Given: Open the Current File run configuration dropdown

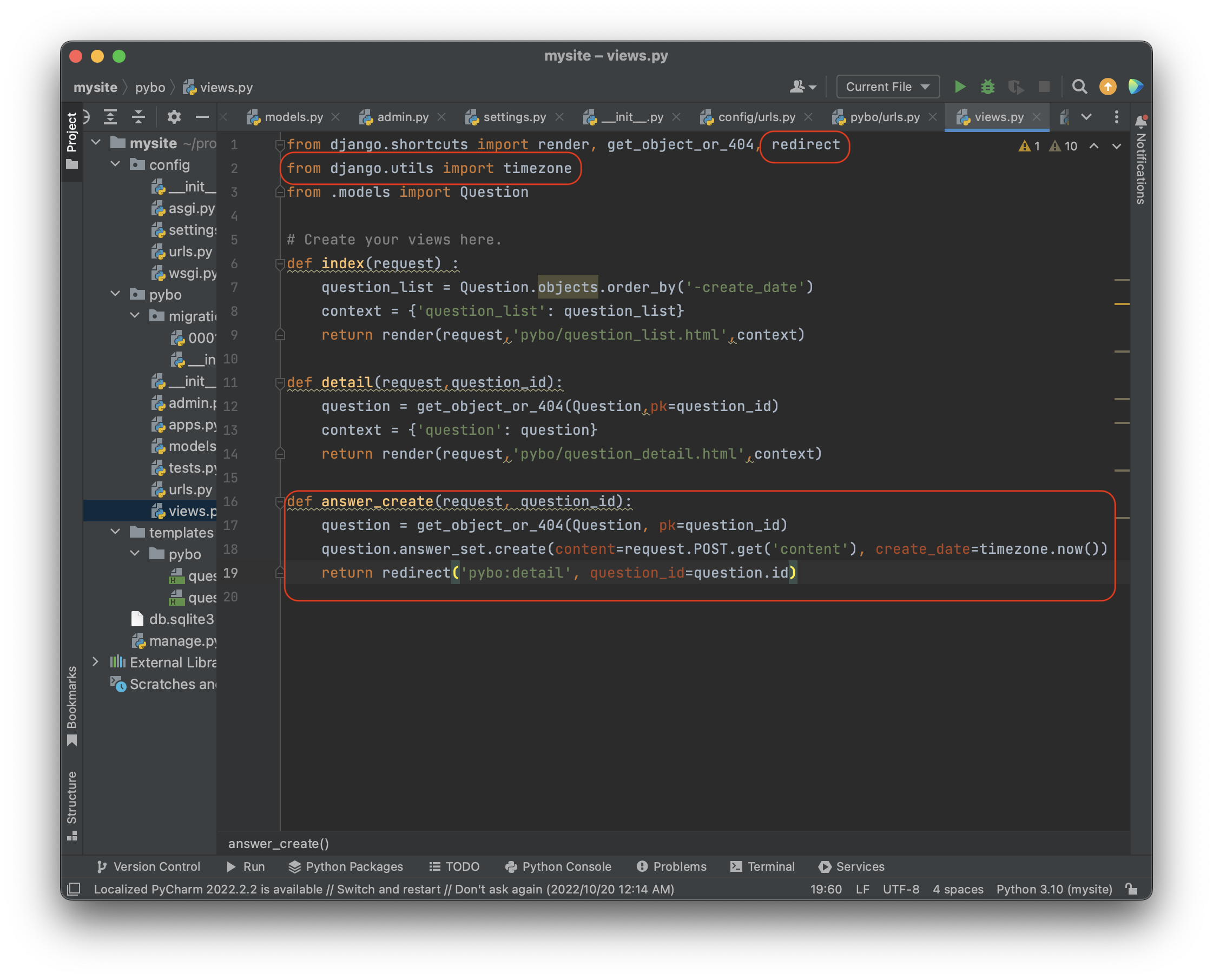Looking at the screenshot, I should pos(887,87).
